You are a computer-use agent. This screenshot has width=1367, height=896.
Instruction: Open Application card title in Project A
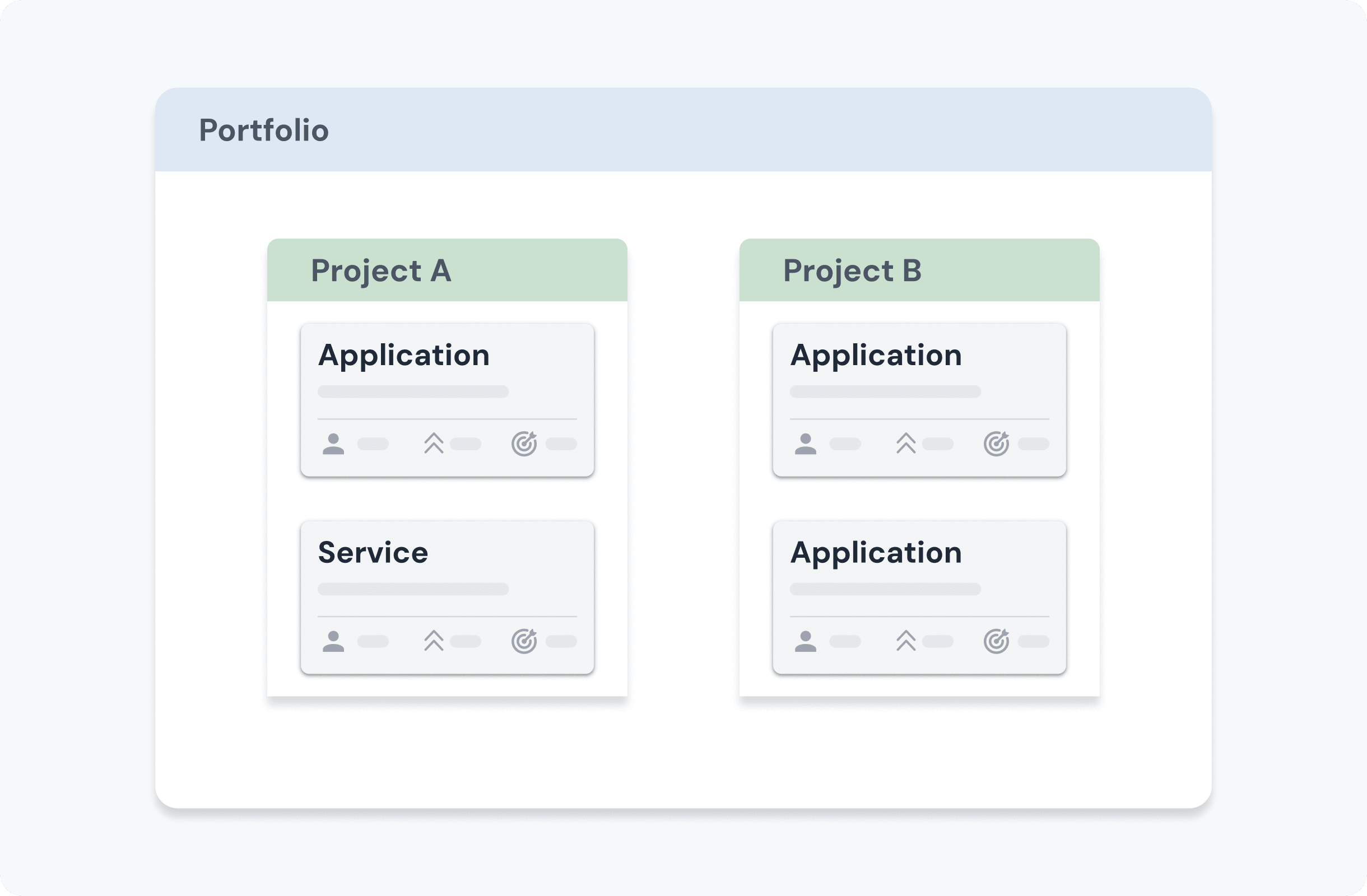tap(404, 355)
